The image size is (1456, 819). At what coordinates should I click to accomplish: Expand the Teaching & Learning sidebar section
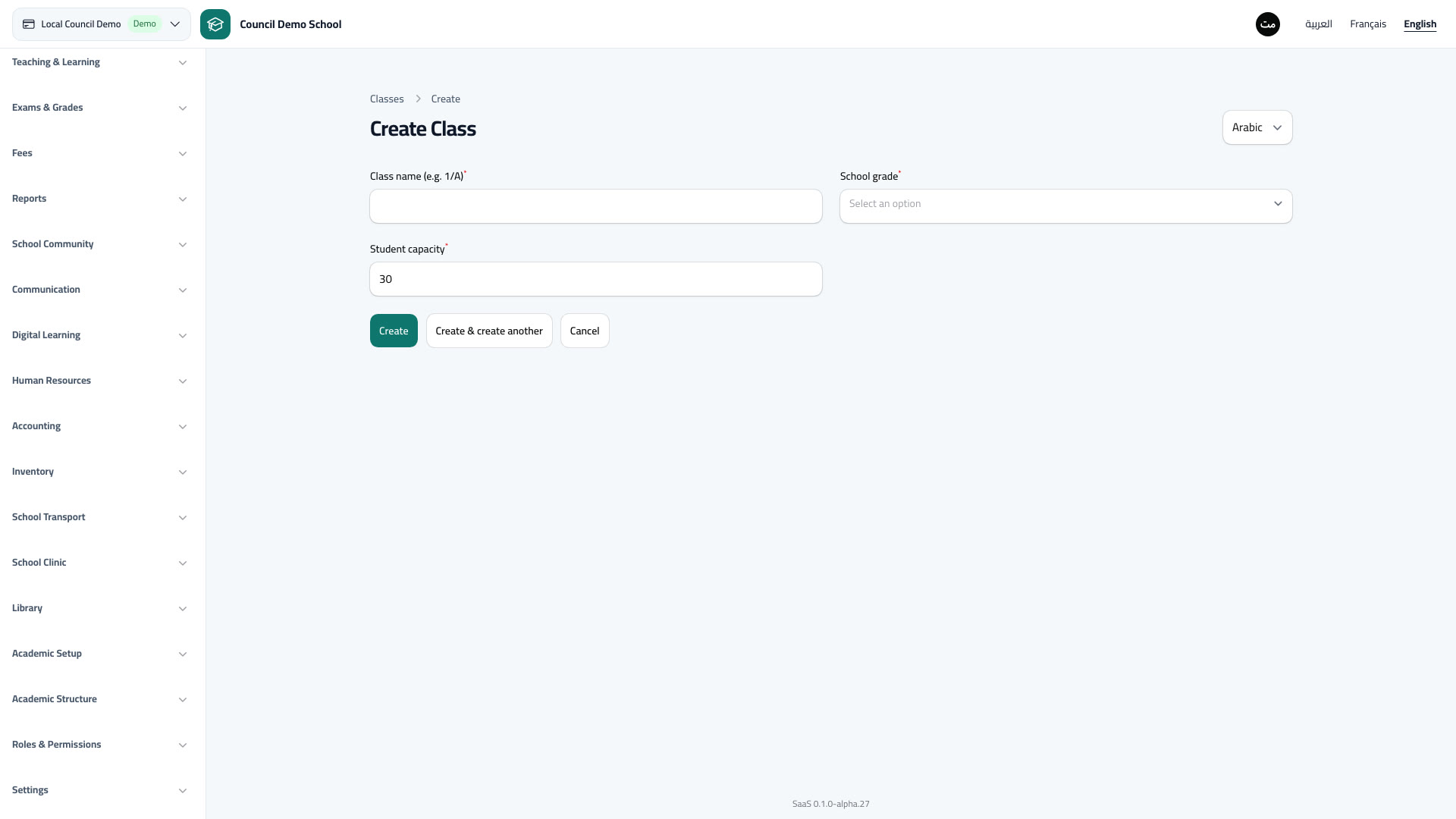click(99, 62)
